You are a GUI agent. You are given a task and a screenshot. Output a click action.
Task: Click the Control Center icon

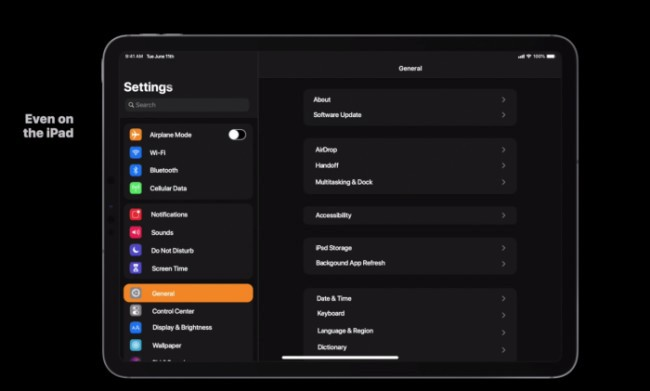pos(136,311)
